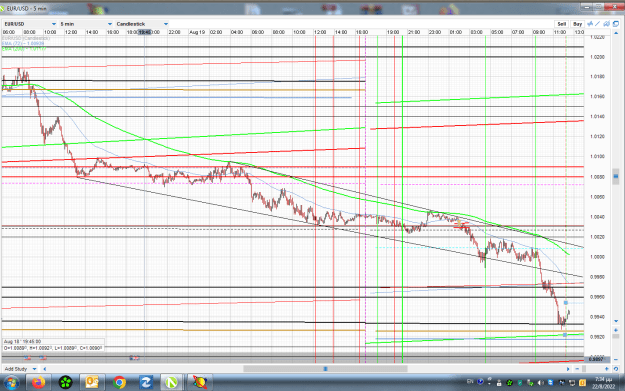
Task: Click the first US flag event marker
Action: [x=27, y=358]
